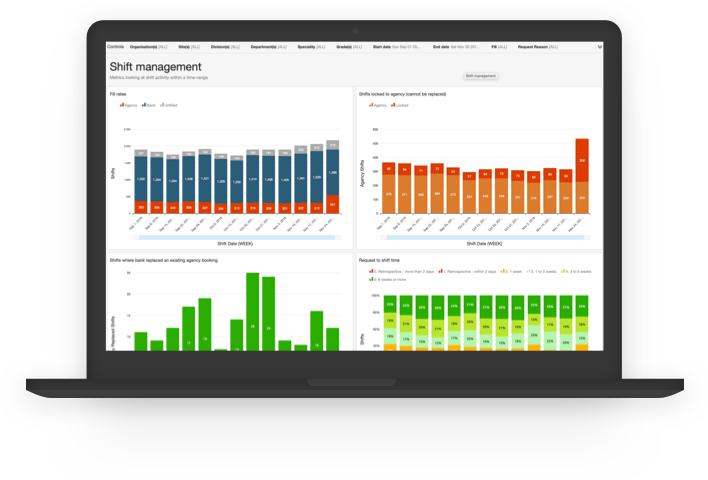Open the Grade(s) filter
The width and height of the screenshot is (708, 480).
coord(349,47)
